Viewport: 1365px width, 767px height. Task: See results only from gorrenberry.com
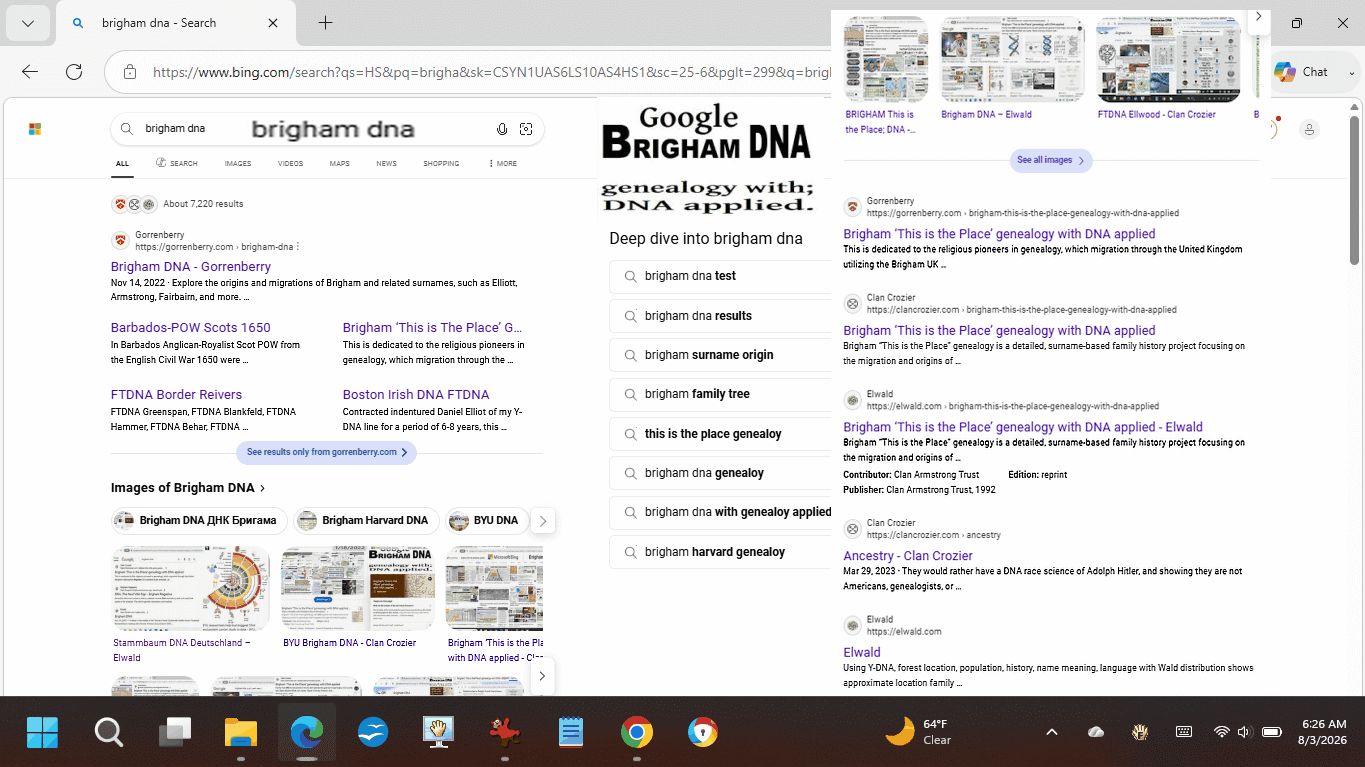(327, 452)
